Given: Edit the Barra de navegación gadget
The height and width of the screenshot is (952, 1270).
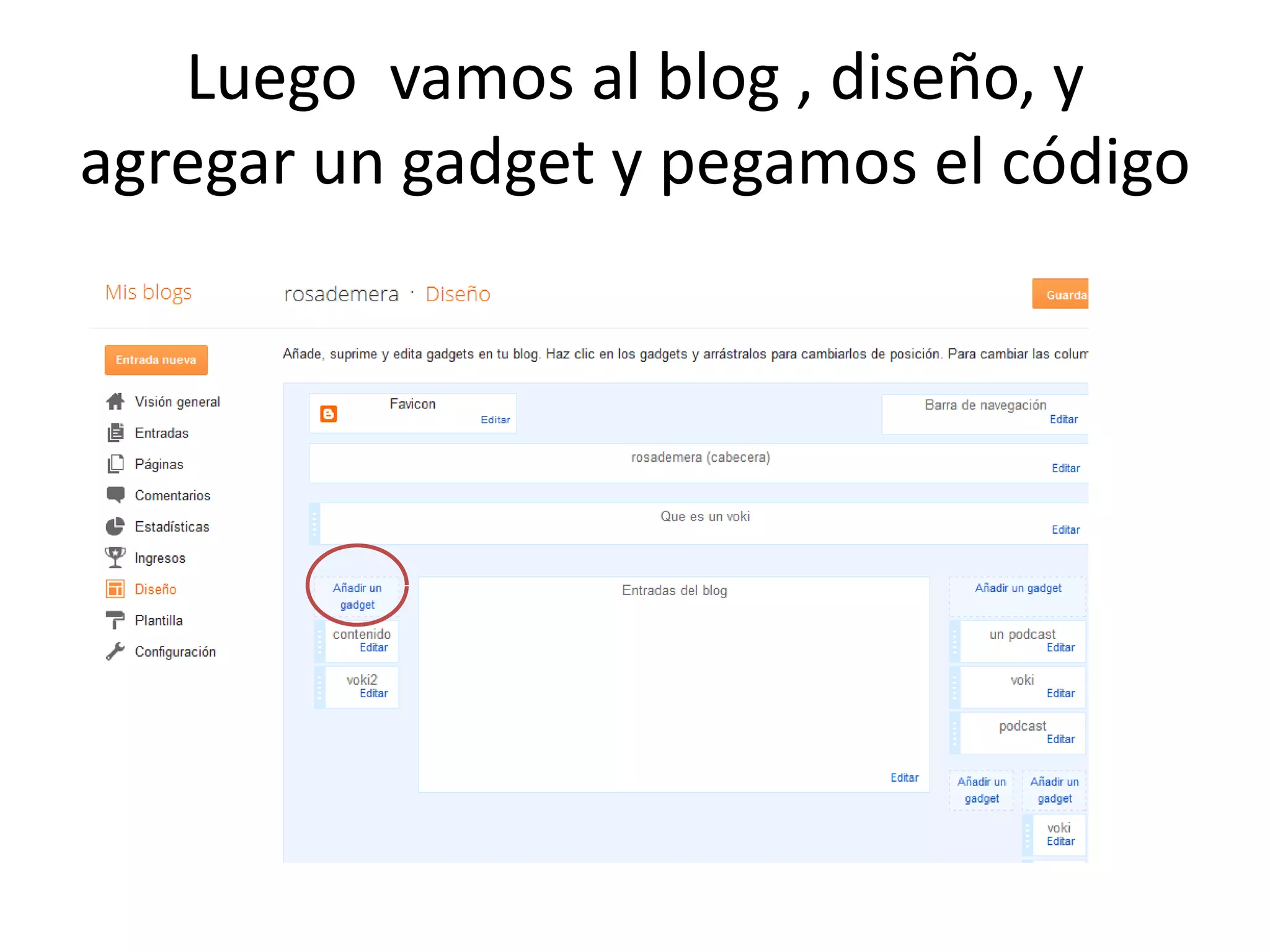Looking at the screenshot, I should coord(1064,419).
